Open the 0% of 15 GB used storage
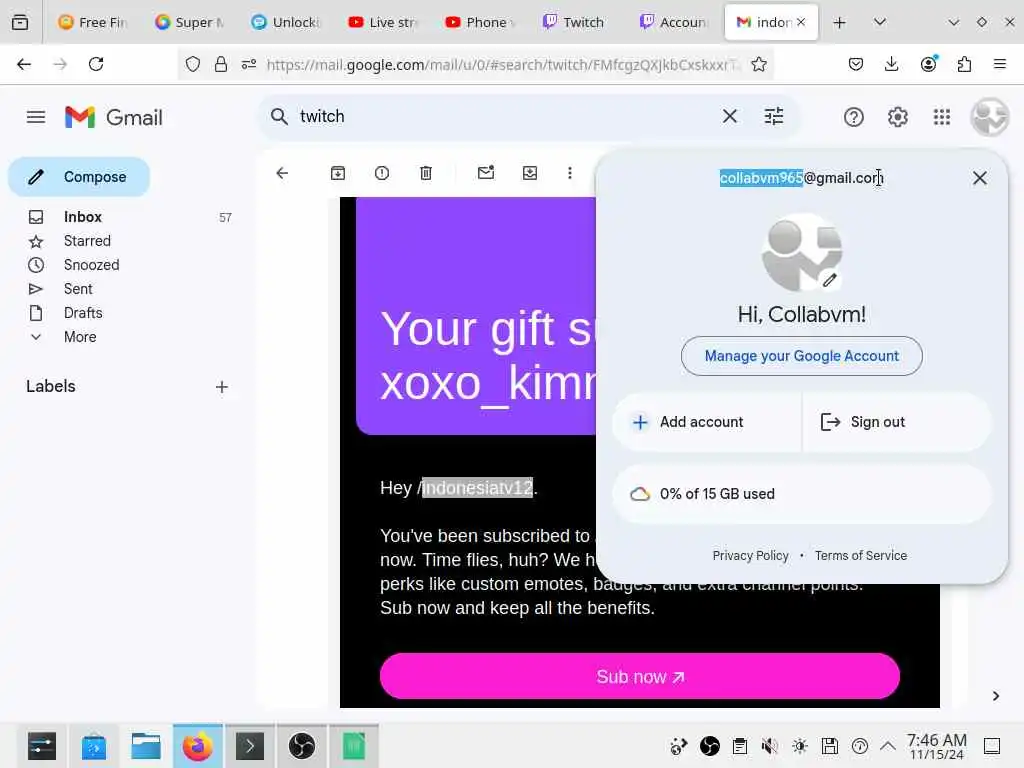The width and height of the screenshot is (1024, 768). [x=802, y=494]
